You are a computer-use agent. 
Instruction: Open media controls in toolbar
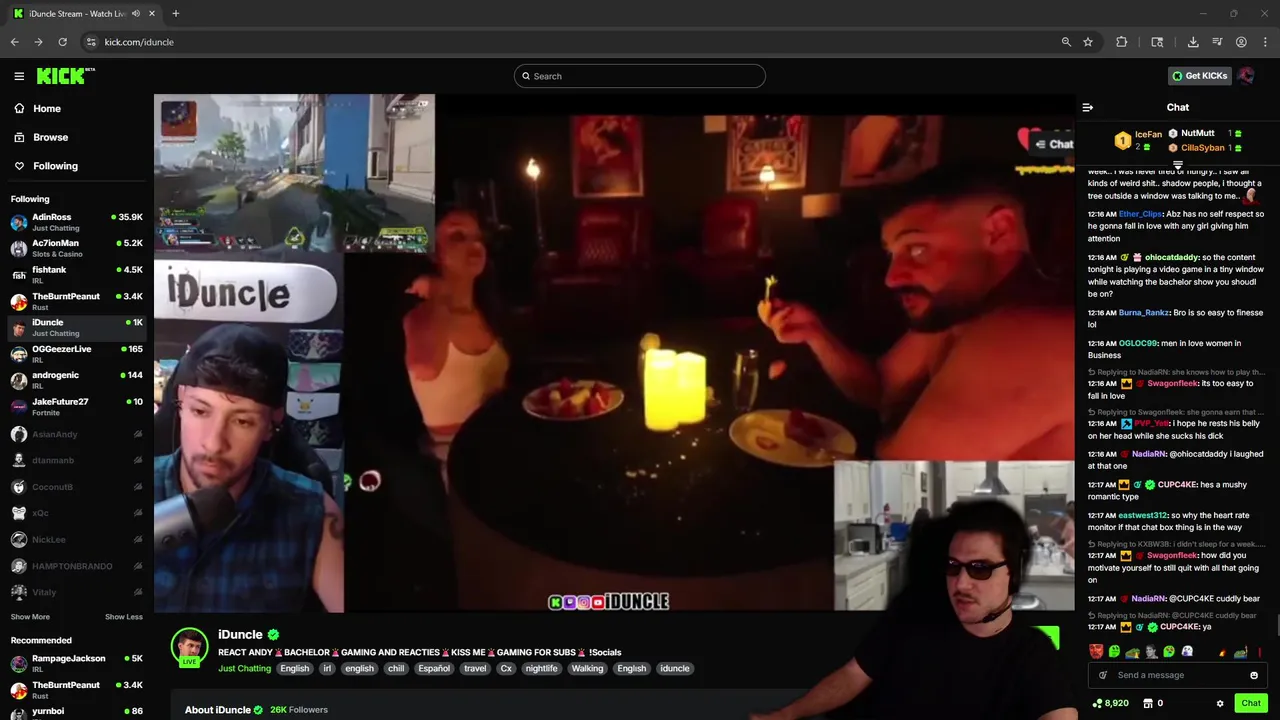(1217, 42)
